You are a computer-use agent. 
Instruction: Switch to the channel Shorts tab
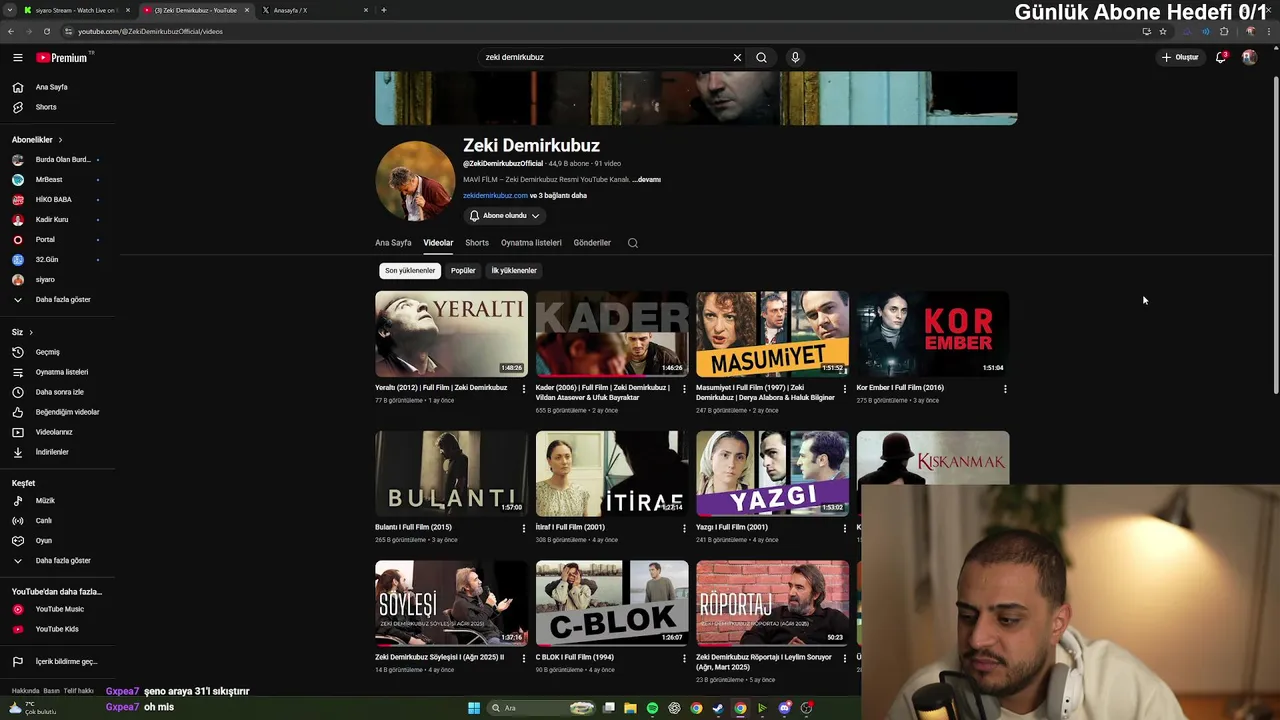(477, 243)
